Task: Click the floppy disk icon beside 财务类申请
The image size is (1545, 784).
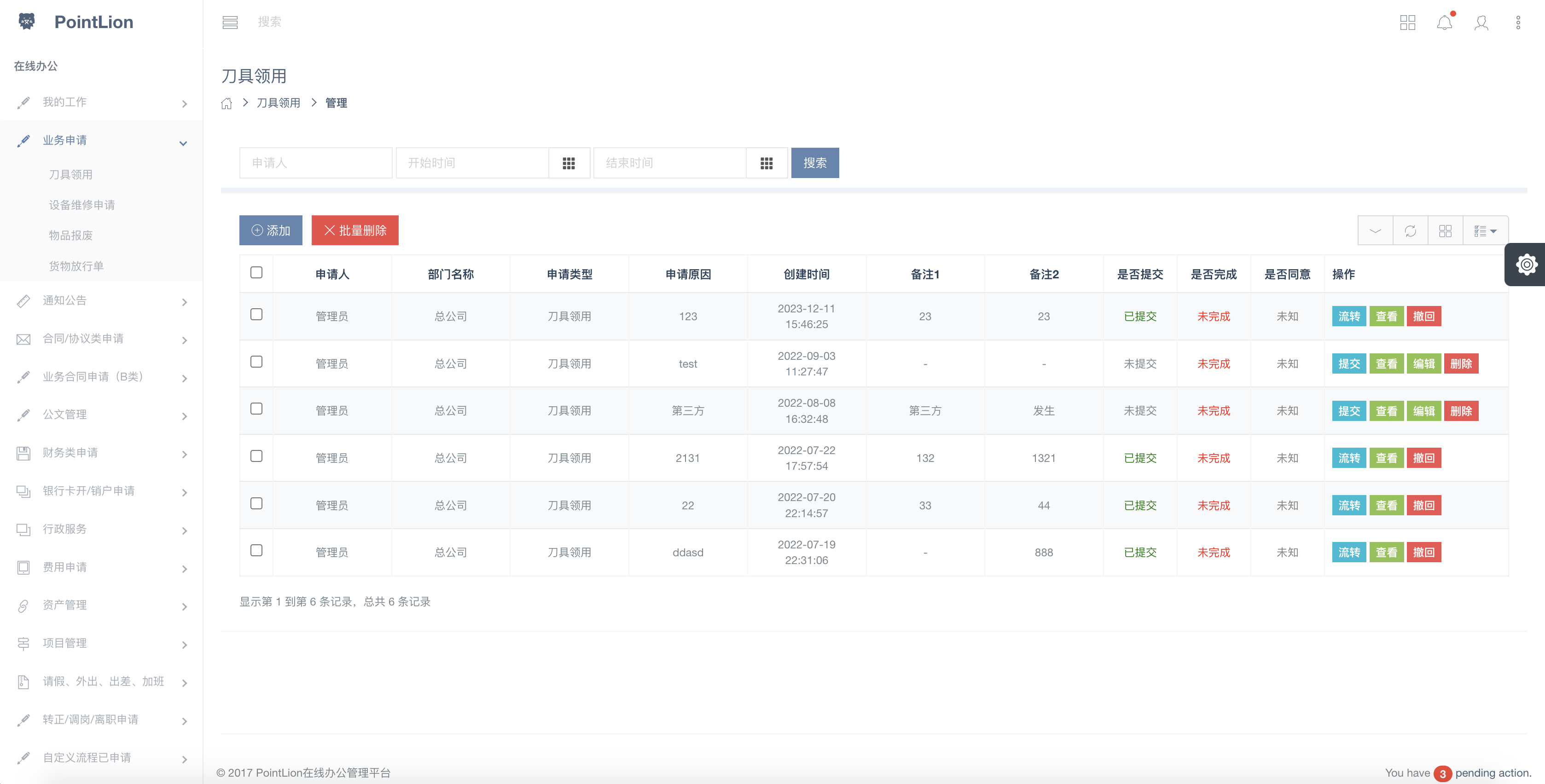Action: click(23, 453)
